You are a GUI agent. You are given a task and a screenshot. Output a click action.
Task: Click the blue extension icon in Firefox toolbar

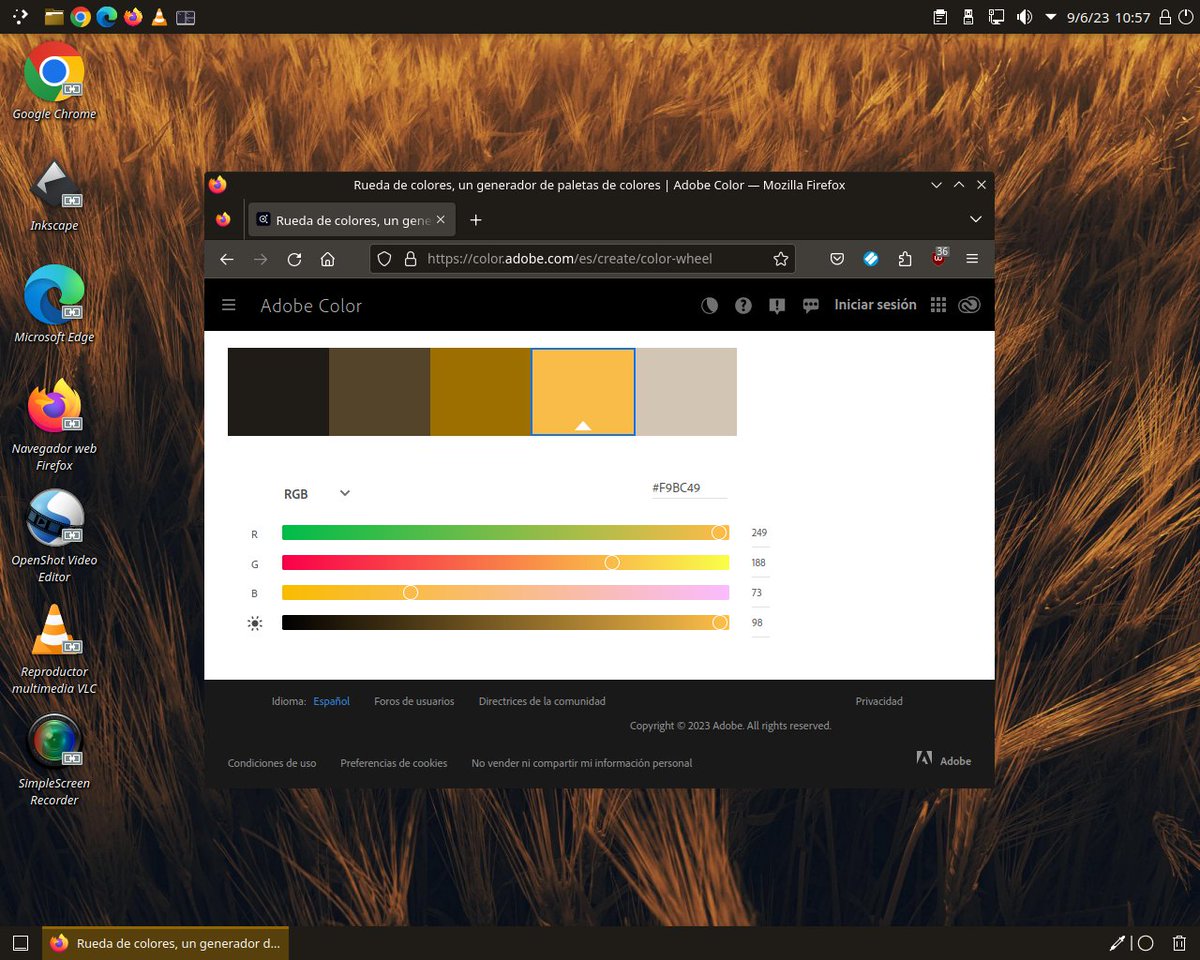coord(870,259)
